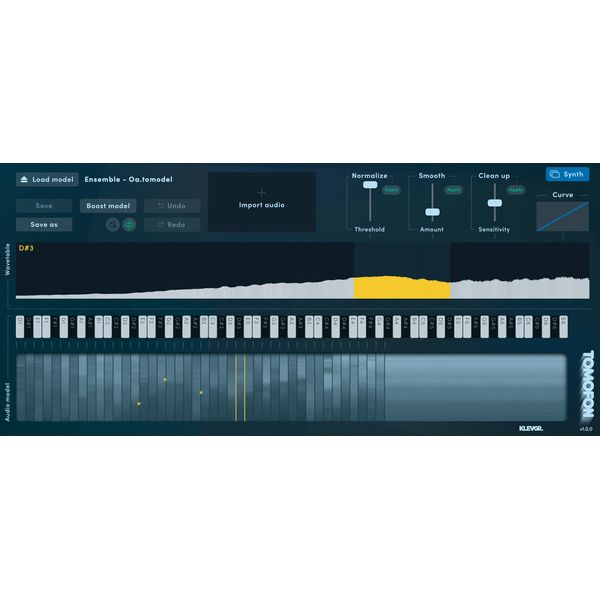Click the A1 piano key
Viewport: 600px width, 600px height.
pos(81,327)
